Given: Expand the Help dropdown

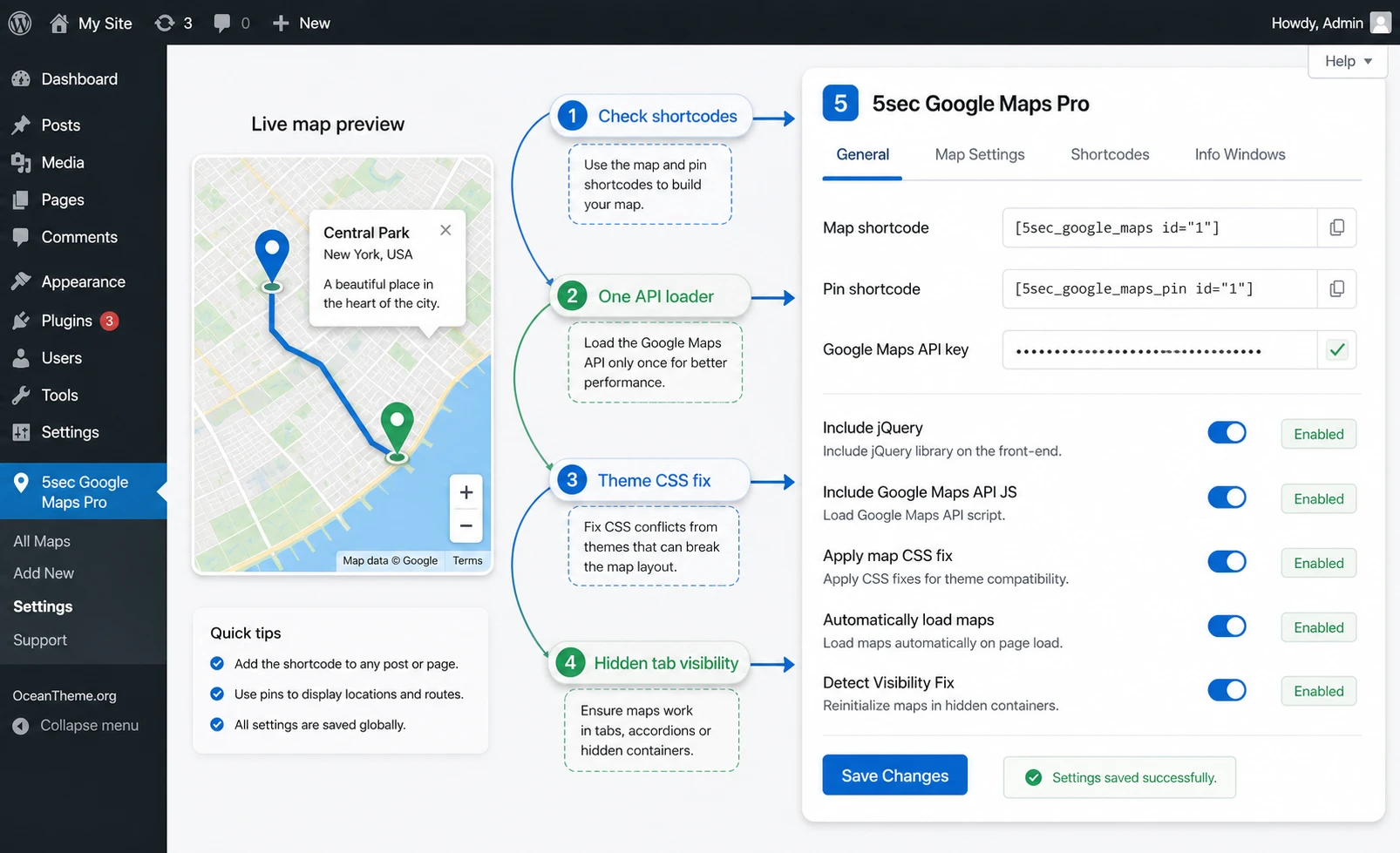Looking at the screenshot, I should (1348, 61).
